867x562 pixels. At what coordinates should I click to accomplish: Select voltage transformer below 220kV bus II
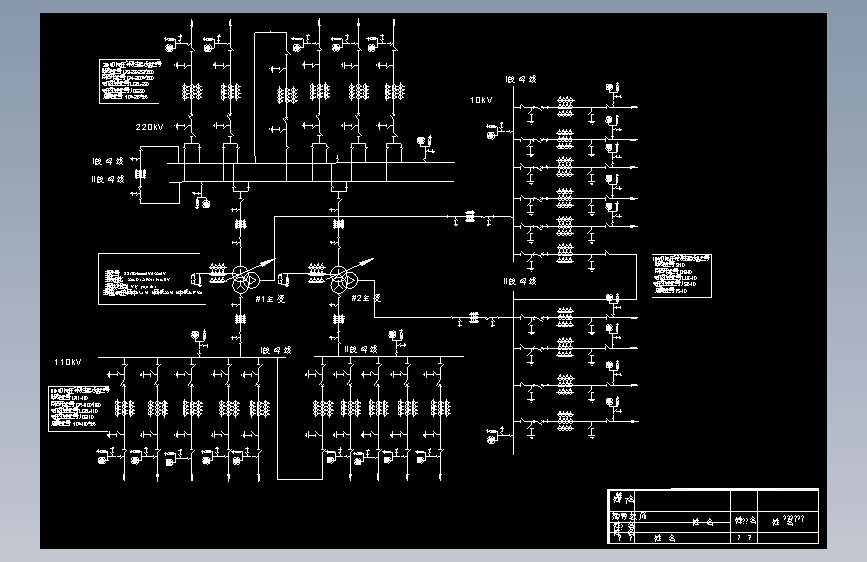point(201,199)
